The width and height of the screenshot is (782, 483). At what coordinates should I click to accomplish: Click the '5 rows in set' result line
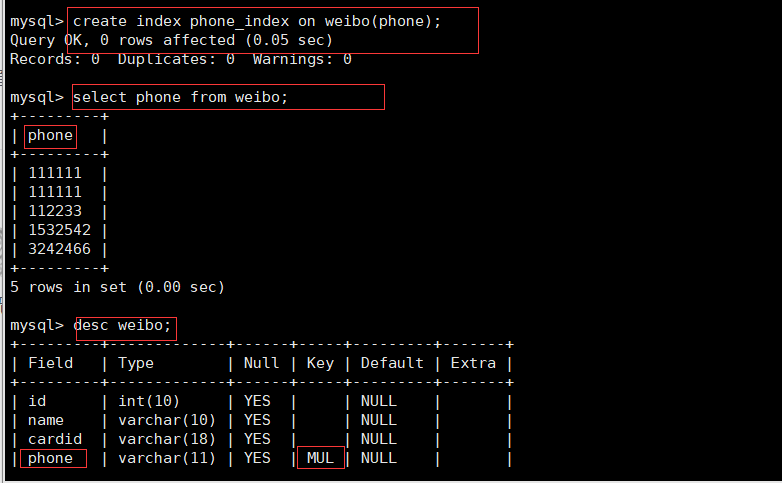click(x=117, y=287)
